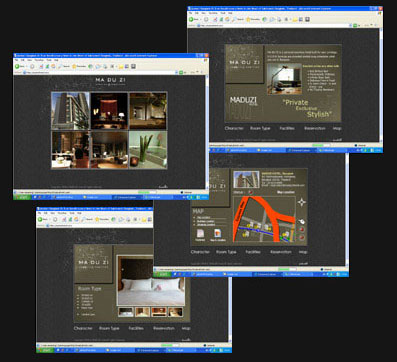Open the Favorites menu in the Room Type window
Image resolution: width=397 pixels, height=362 pixels.
pyautogui.click(x=62, y=213)
